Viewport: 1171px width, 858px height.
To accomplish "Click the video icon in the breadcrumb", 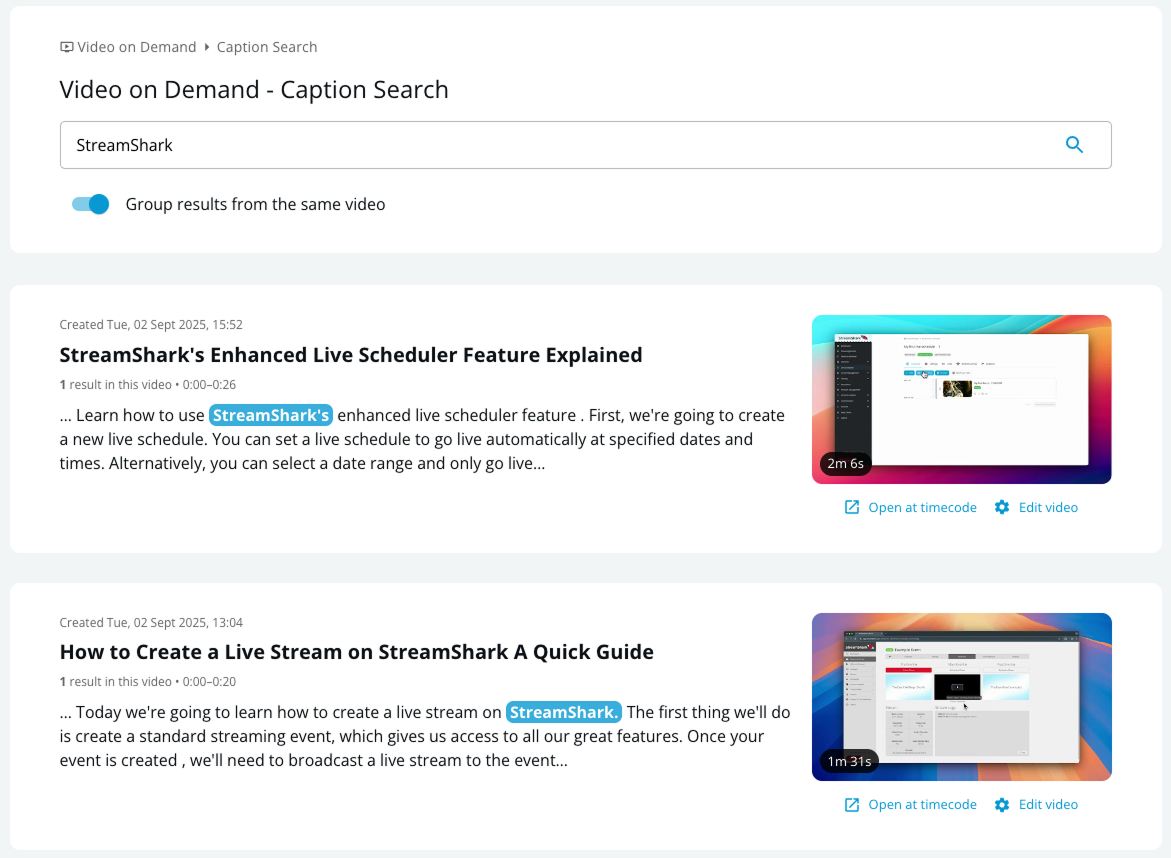I will 67,47.
